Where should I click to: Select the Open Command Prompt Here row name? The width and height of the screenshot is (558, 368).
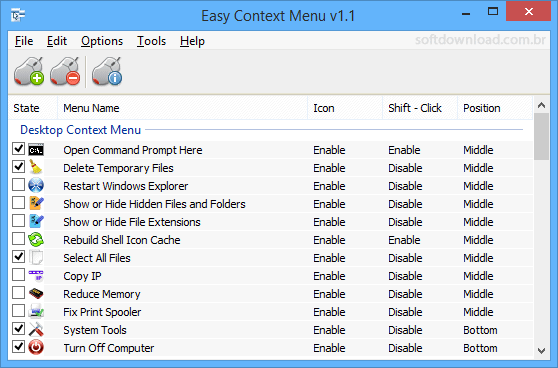pos(133,150)
